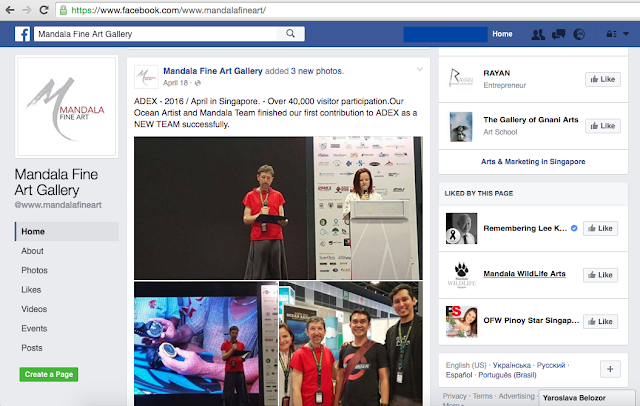Open the 3 new photos link
640x406 pixels.
tap(317, 71)
